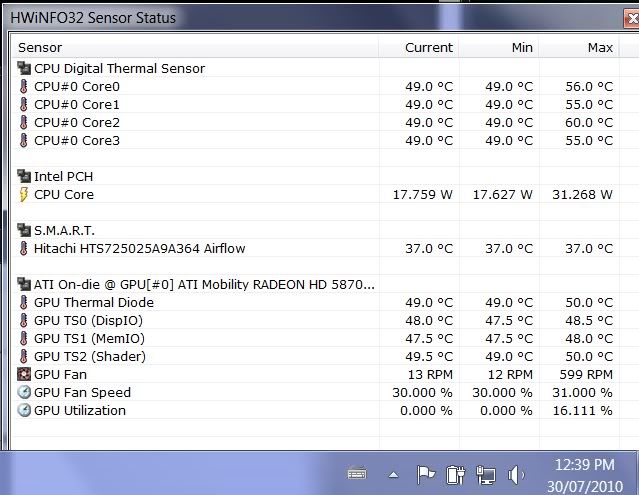Click the network connection tray icon

click(x=486, y=475)
